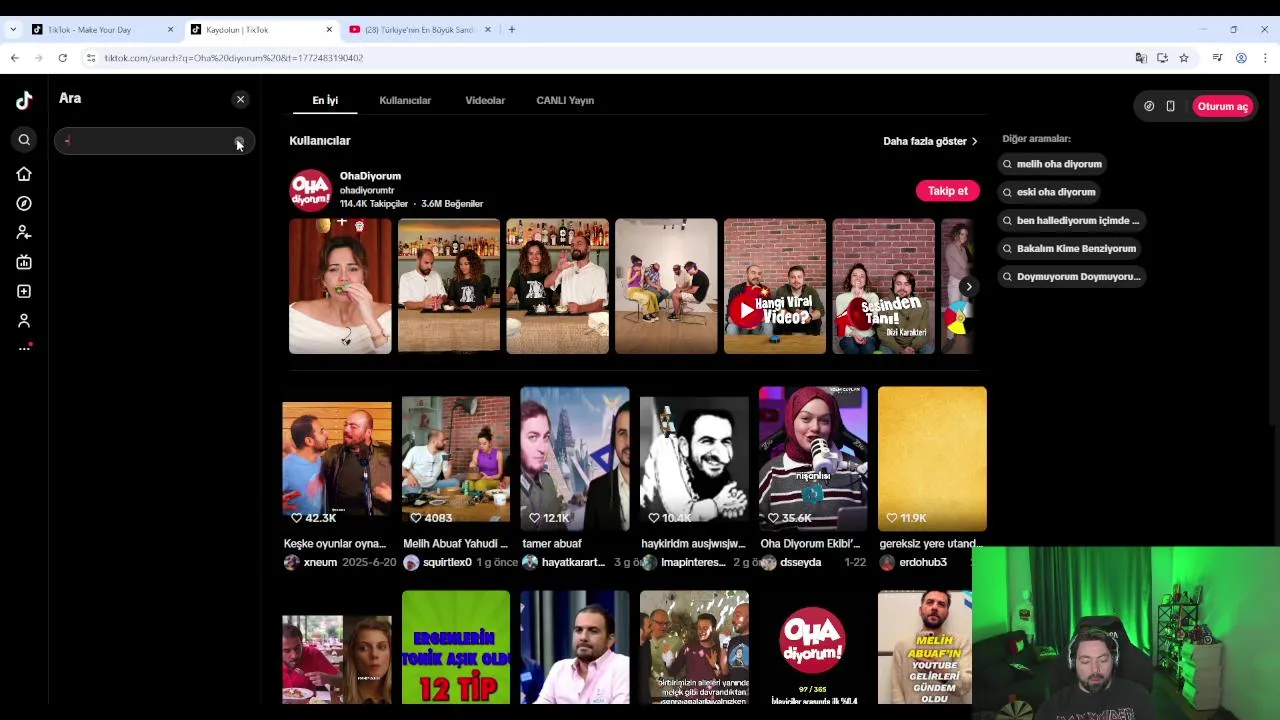Show next videos in OhaDiyorum carousel
Image resolution: width=1280 pixels, height=720 pixels.
[x=968, y=287]
